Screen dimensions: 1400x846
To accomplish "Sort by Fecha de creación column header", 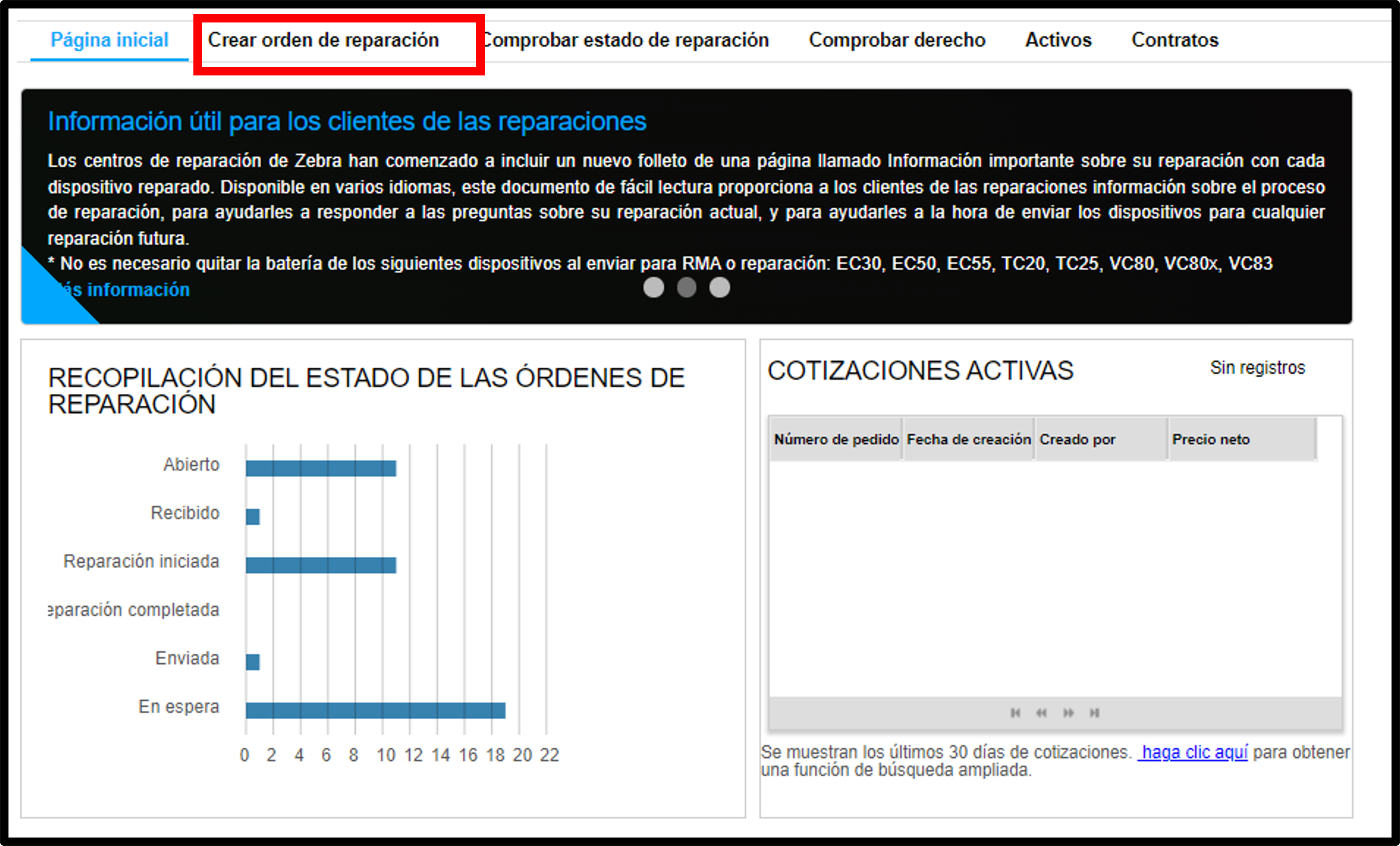I will coord(969,439).
